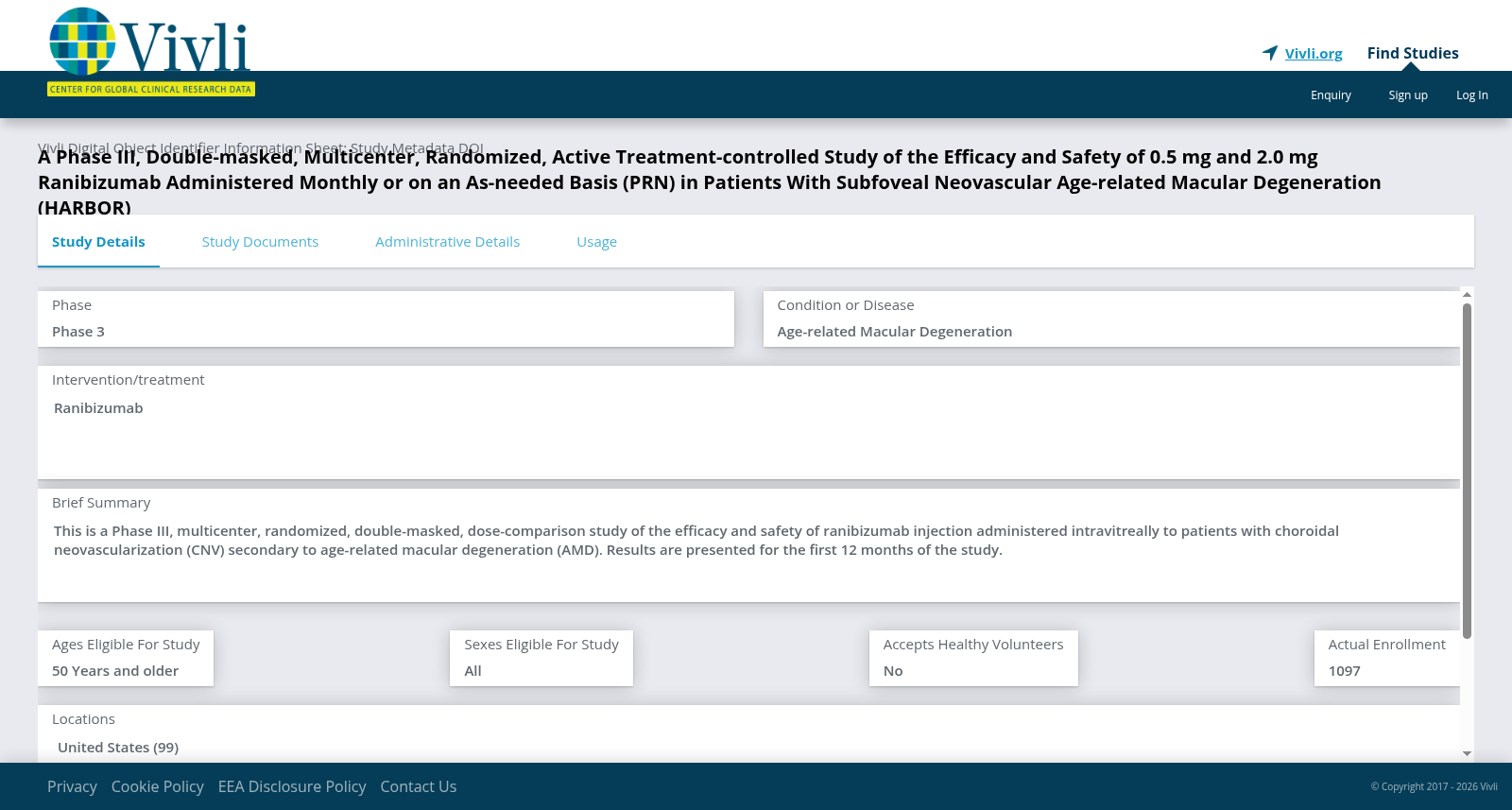Go to Find Studies
Image resolution: width=1512 pixels, height=810 pixels.
[x=1413, y=53]
